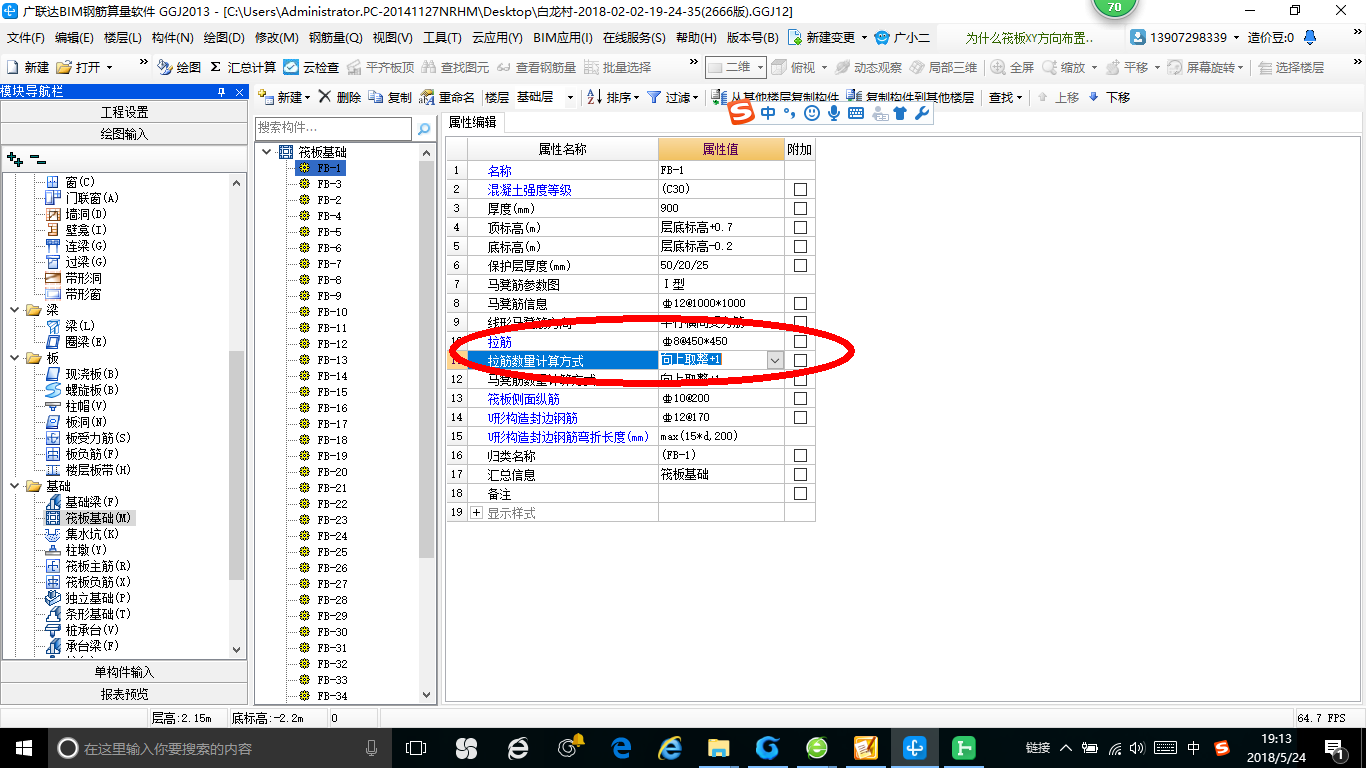Select component FB-10 in the list
Screen dimensions: 1366x768
point(332,312)
